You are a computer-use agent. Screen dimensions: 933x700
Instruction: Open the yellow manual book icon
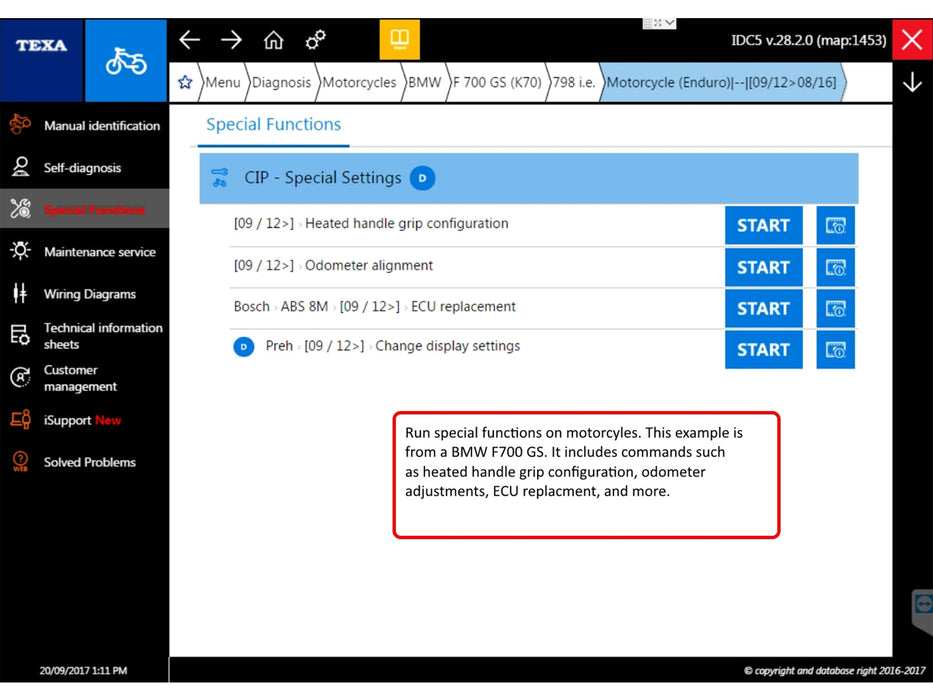(x=399, y=40)
